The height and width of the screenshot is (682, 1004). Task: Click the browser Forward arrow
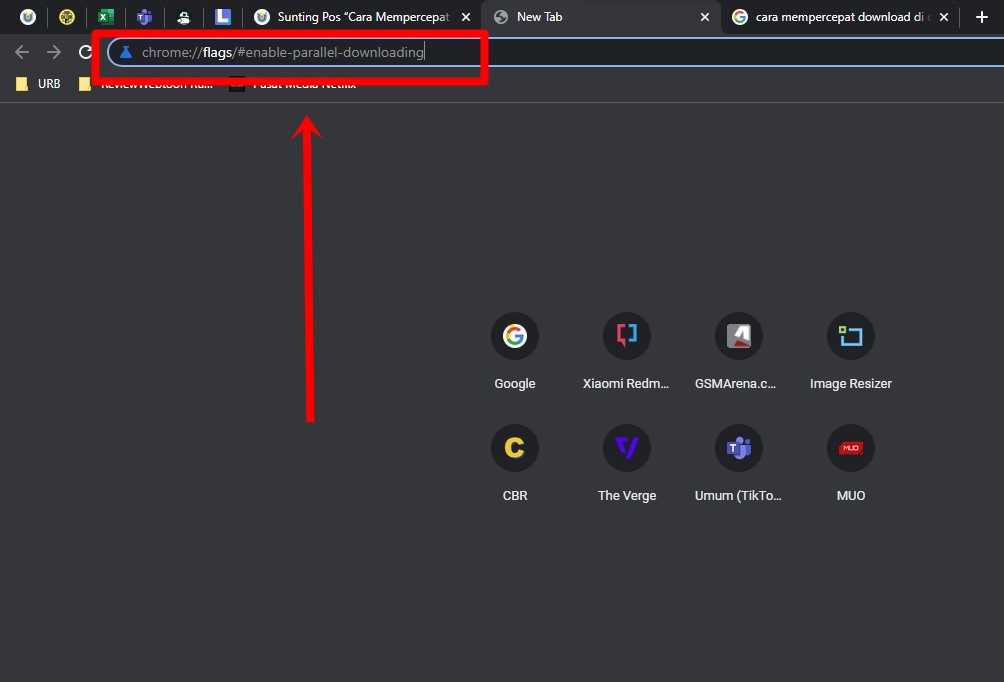point(54,52)
